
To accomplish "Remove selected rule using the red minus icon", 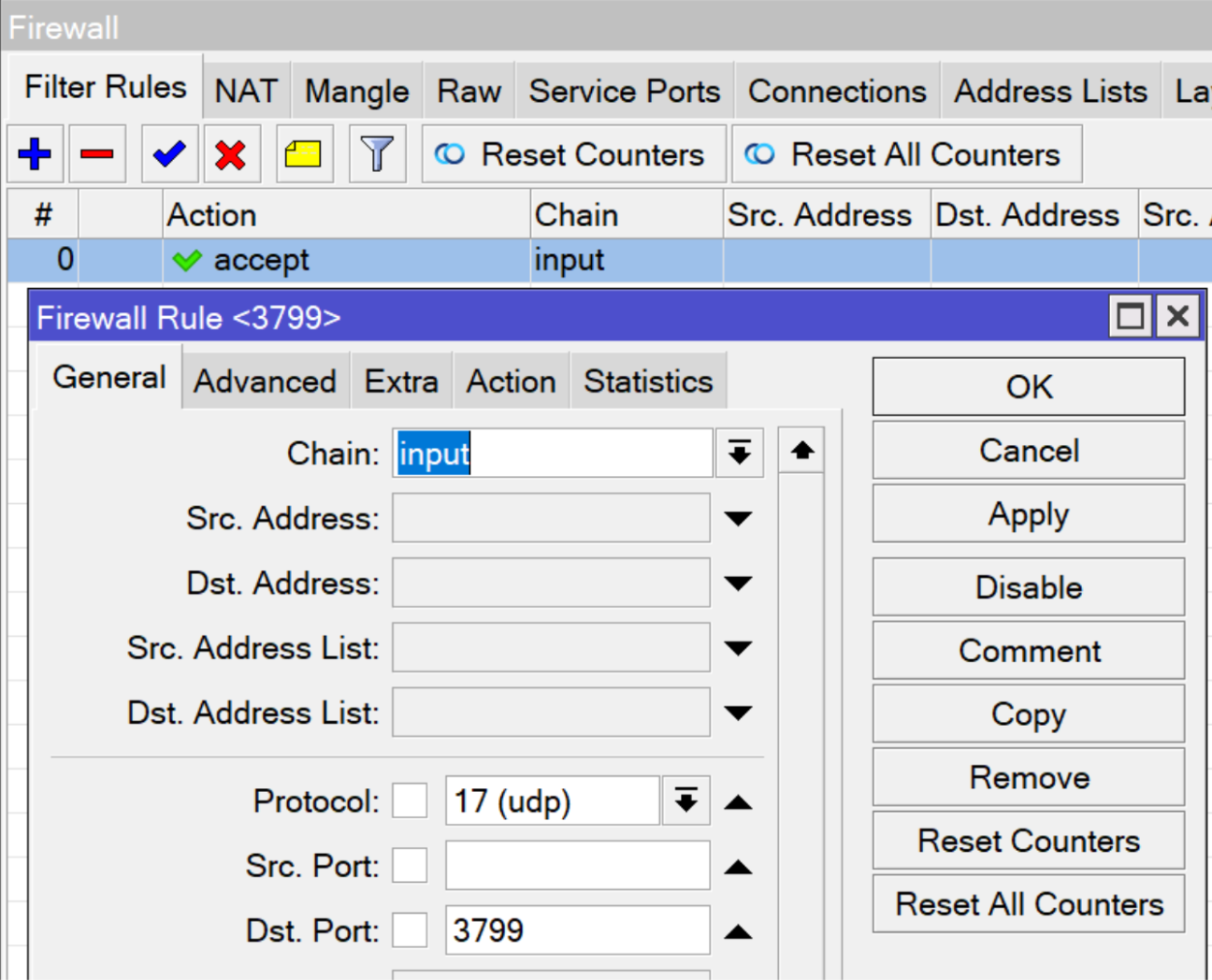I will click(96, 153).
